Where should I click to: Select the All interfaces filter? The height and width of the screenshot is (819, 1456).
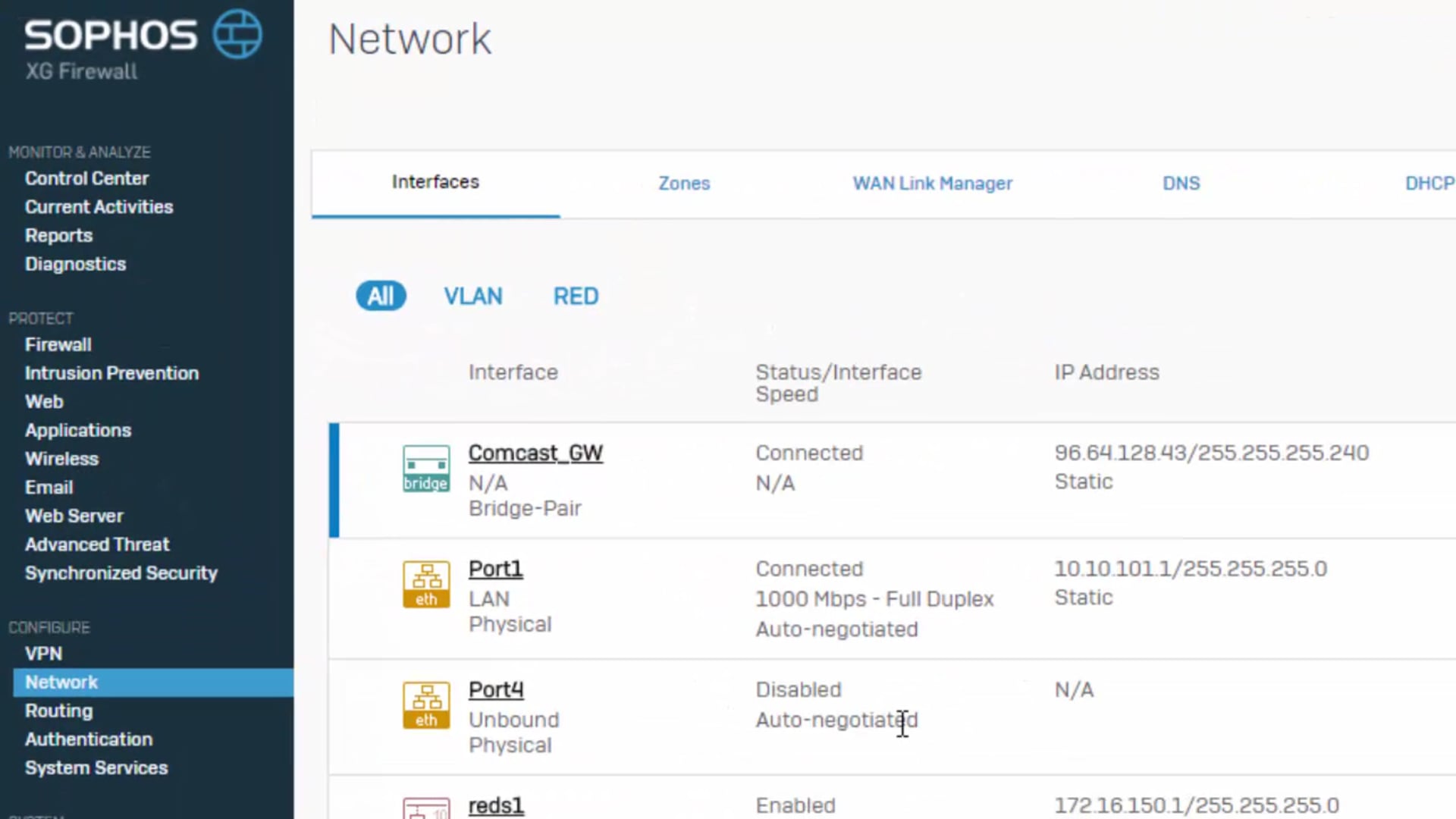pyautogui.click(x=381, y=296)
